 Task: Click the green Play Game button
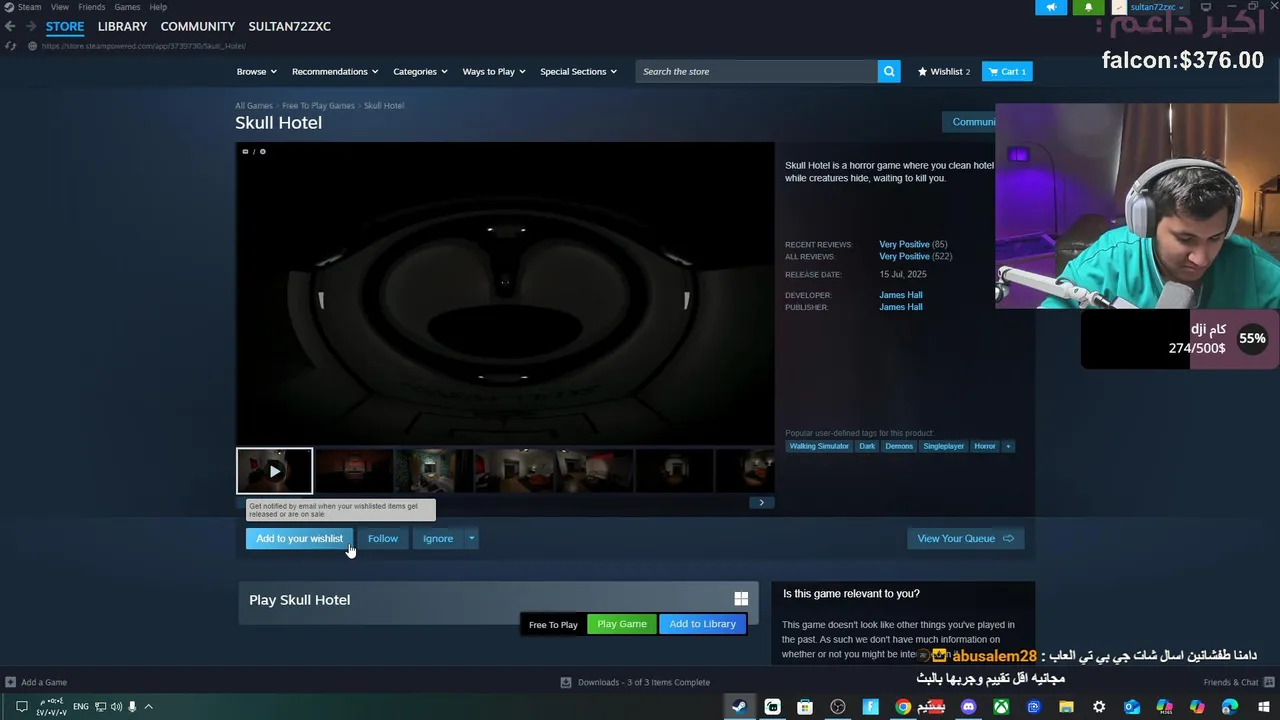pos(622,624)
